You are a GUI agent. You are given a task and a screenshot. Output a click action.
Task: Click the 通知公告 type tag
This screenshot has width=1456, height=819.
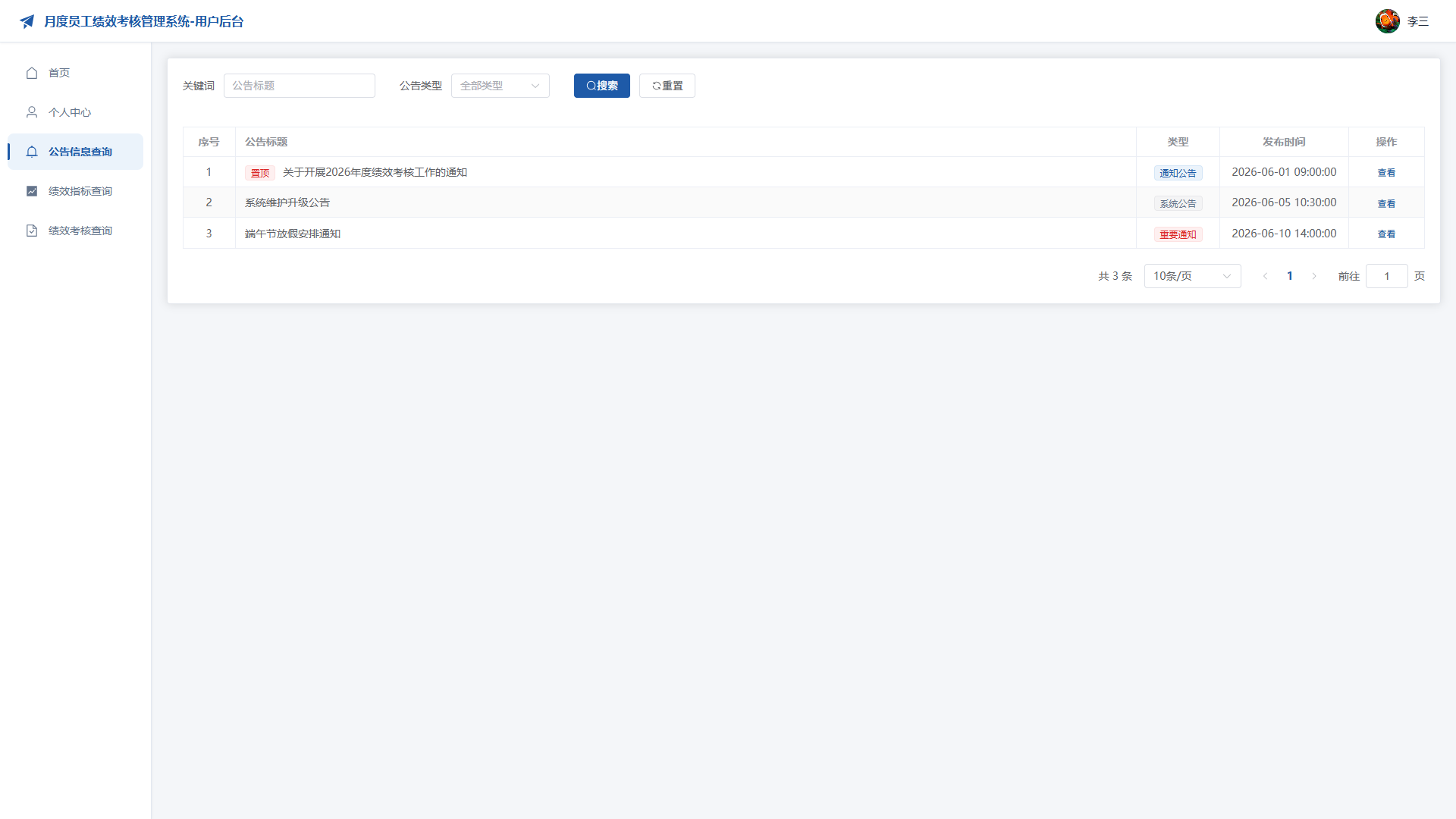(x=1178, y=173)
